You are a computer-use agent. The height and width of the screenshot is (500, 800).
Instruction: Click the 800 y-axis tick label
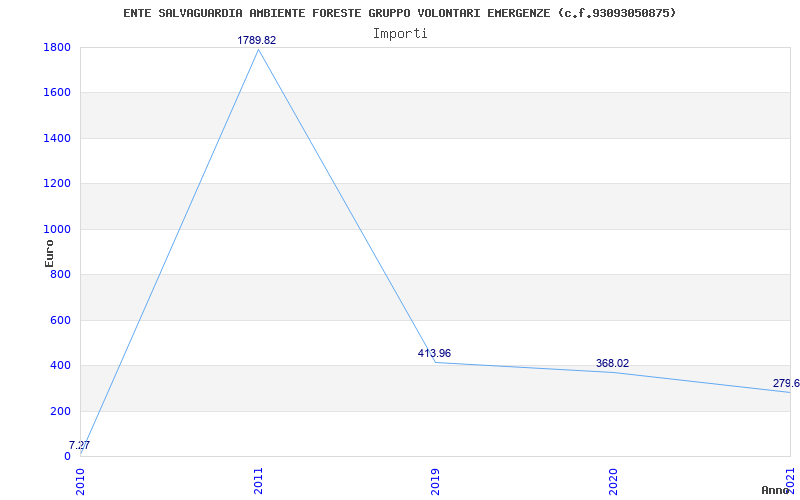(61, 274)
